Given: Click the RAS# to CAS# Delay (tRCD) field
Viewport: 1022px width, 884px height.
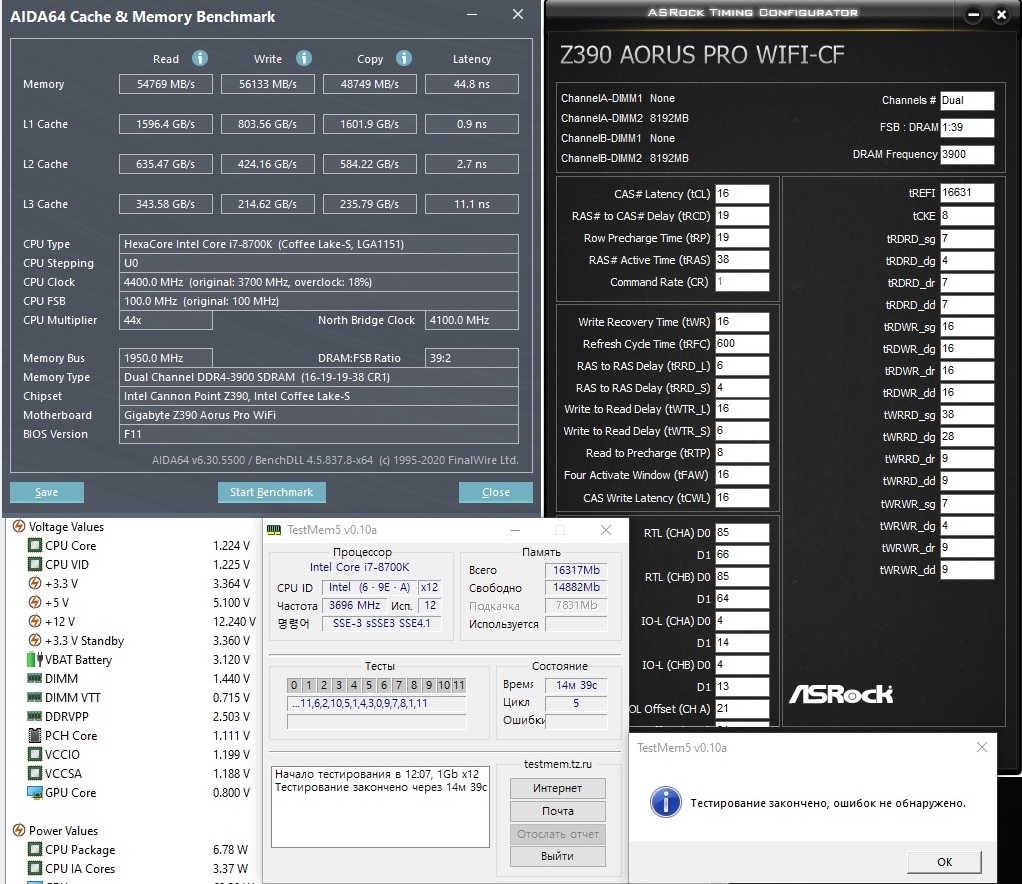Looking at the screenshot, I should point(742,216).
